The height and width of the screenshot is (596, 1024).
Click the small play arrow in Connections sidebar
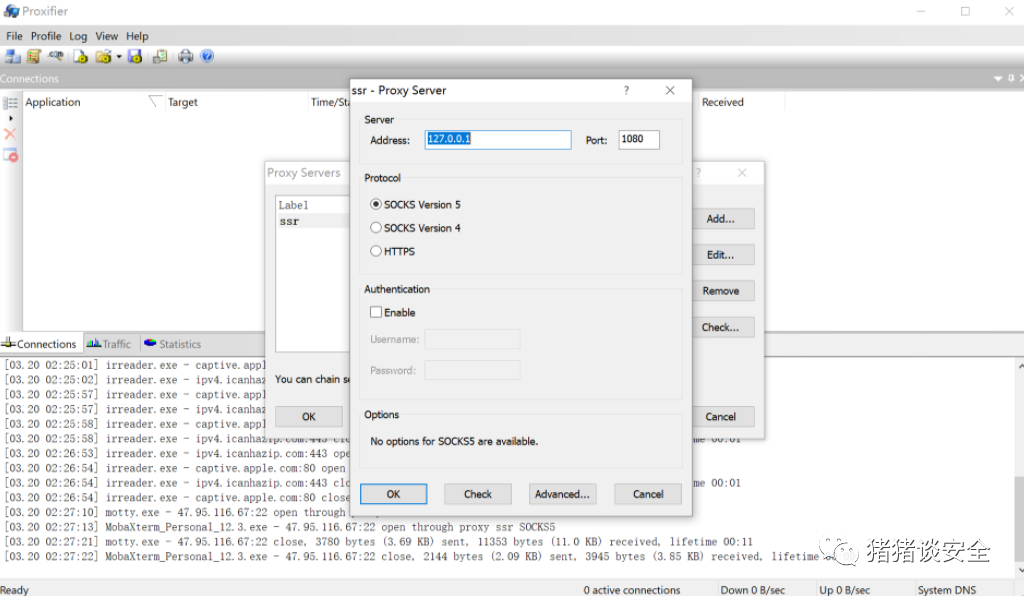click(10, 119)
